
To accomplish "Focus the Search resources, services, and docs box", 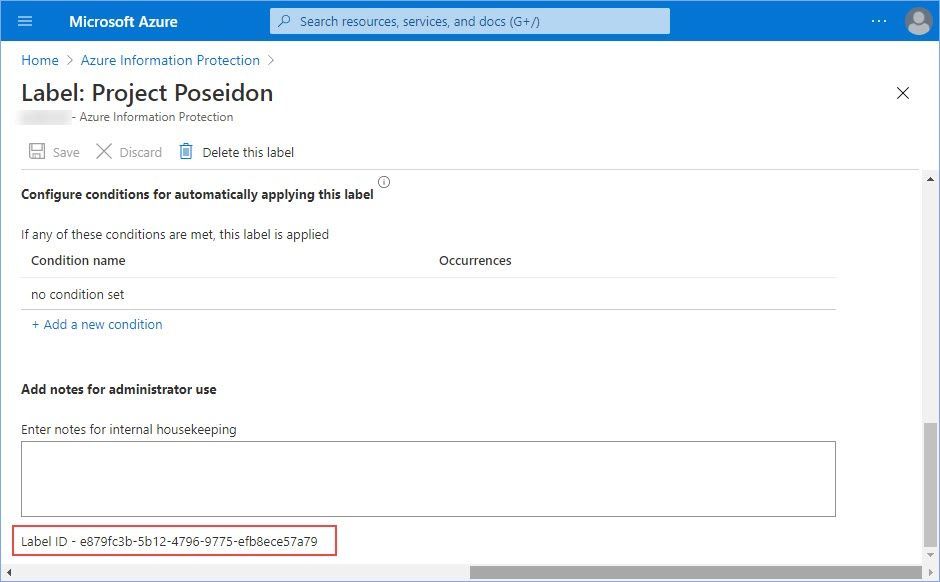I will tap(469, 22).
